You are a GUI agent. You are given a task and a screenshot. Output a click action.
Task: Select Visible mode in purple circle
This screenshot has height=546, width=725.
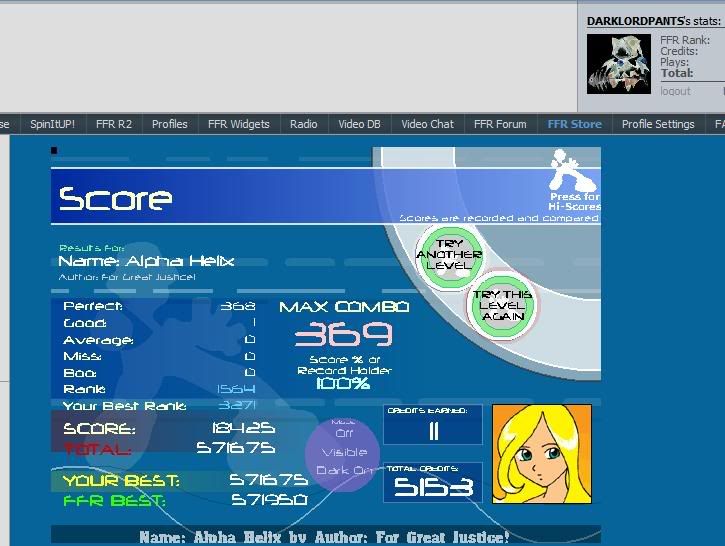coord(342,451)
